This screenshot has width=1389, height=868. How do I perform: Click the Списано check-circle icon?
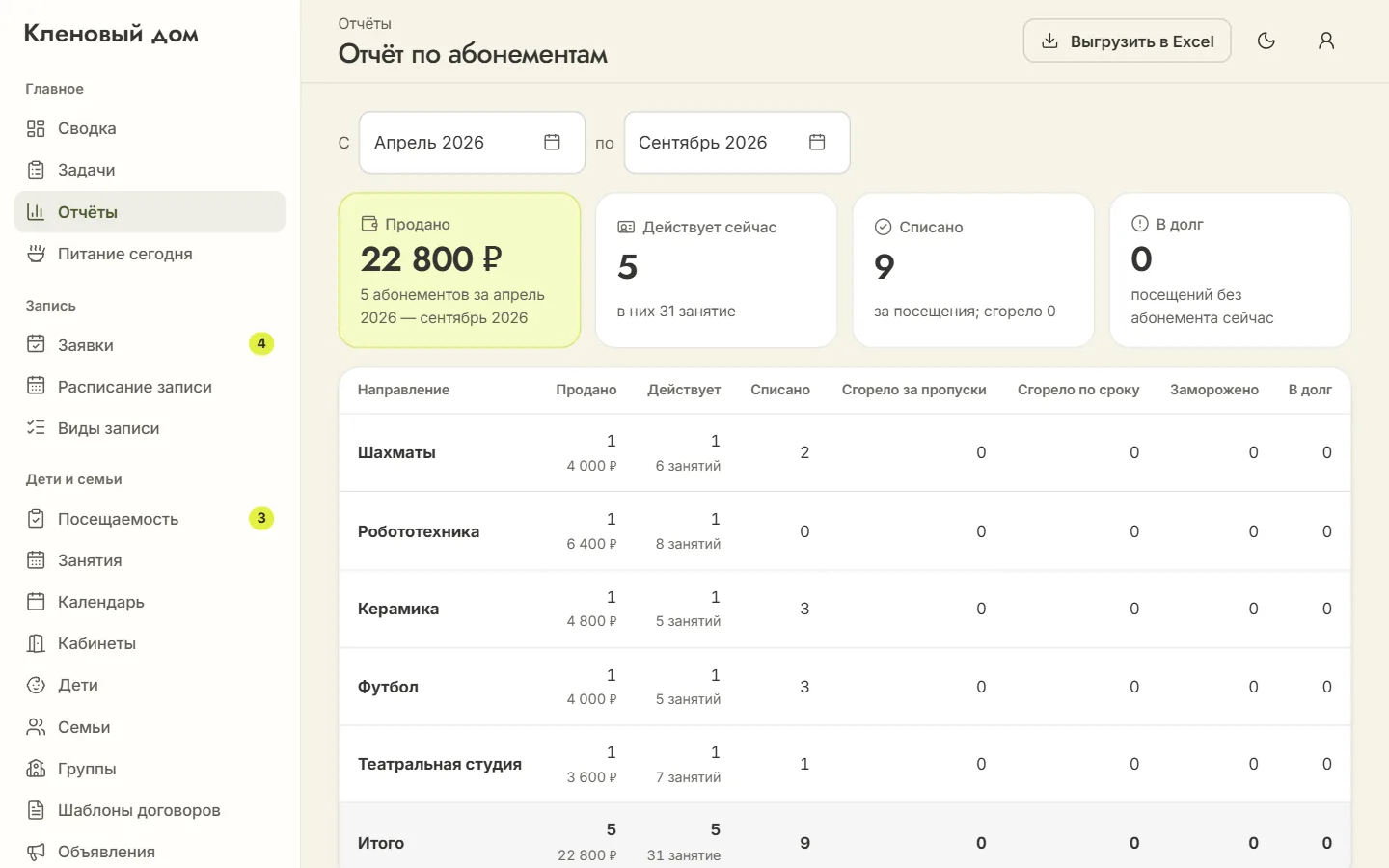(883, 228)
